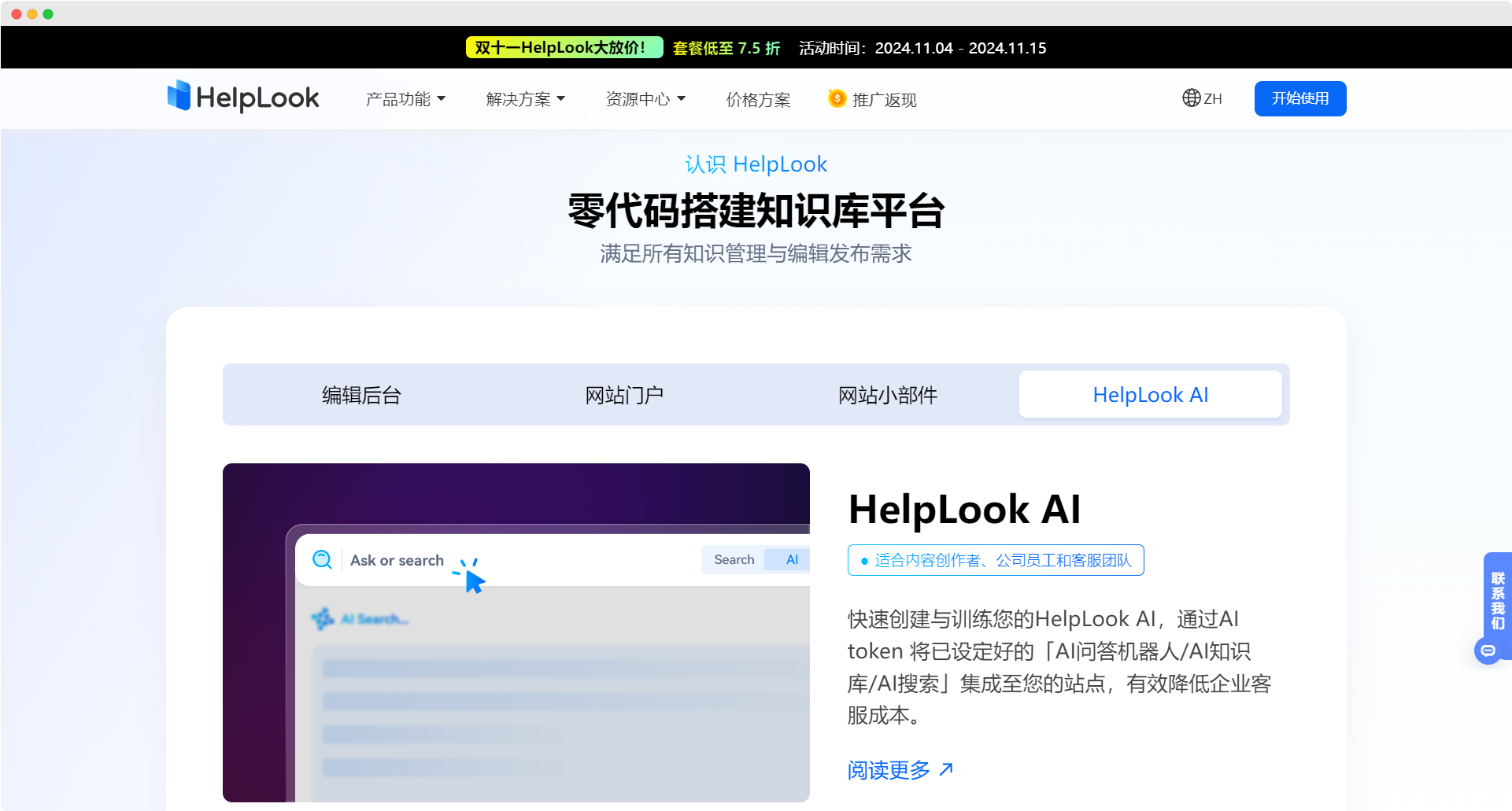Switch to the 网站小部件 tab
The image size is (1512, 811).
click(887, 395)
